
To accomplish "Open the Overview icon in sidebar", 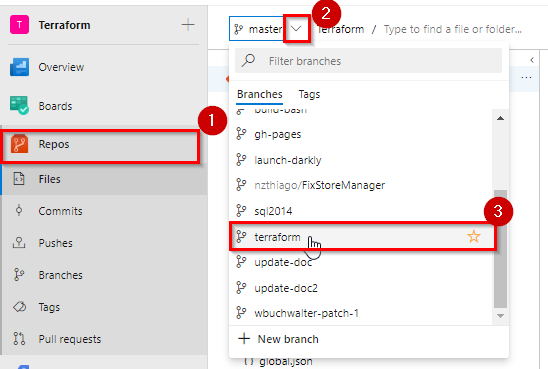I will [x=19, y=67].
